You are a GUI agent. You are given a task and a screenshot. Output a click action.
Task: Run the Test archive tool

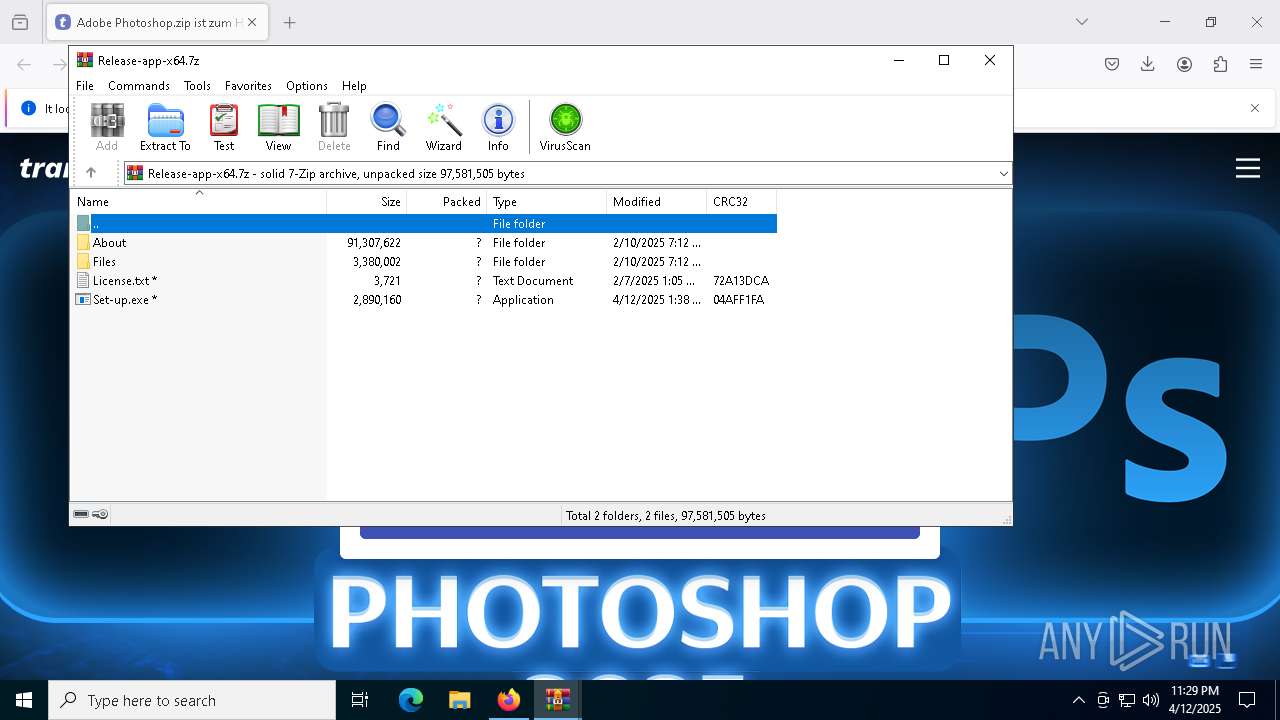[224, 127]
